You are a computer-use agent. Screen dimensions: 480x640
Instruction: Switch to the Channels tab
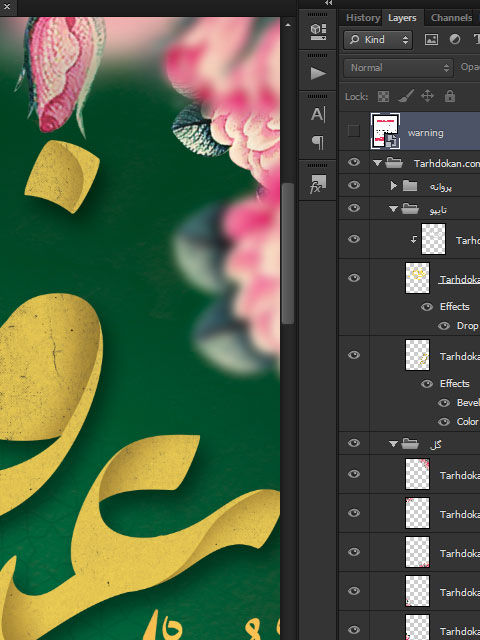451,18
